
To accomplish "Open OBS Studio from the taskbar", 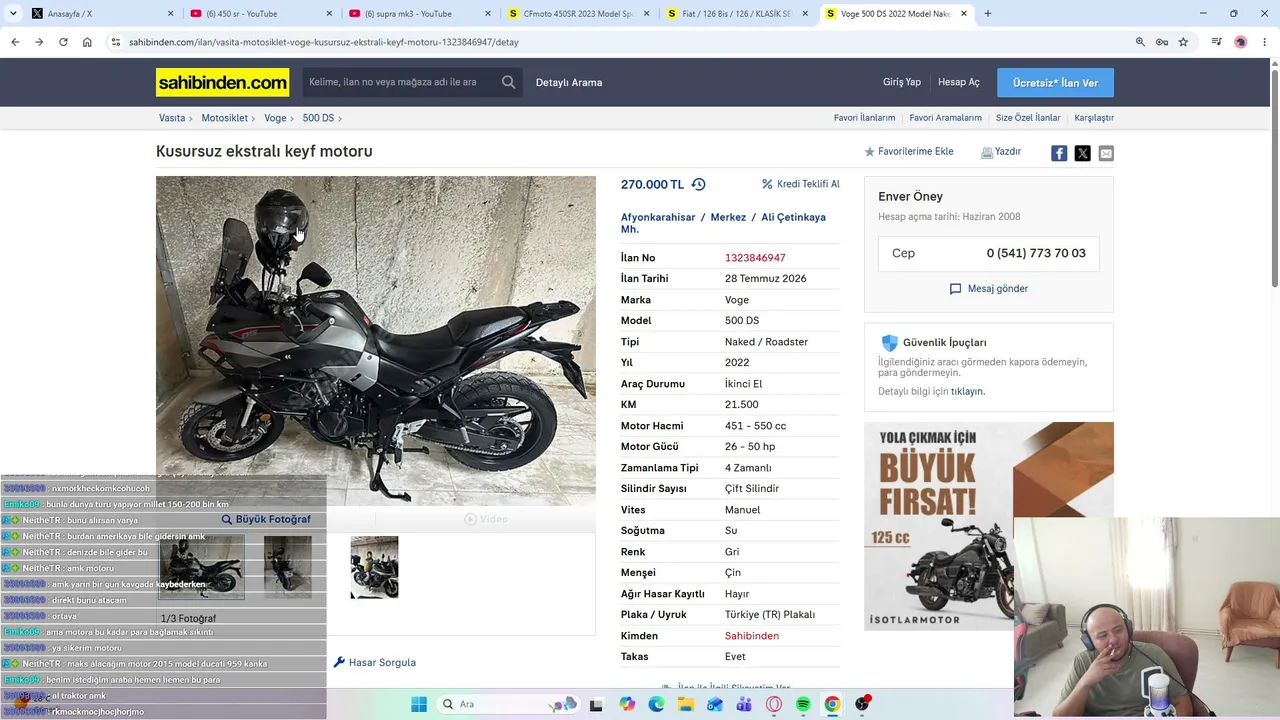I will click(x=862, y=704).
